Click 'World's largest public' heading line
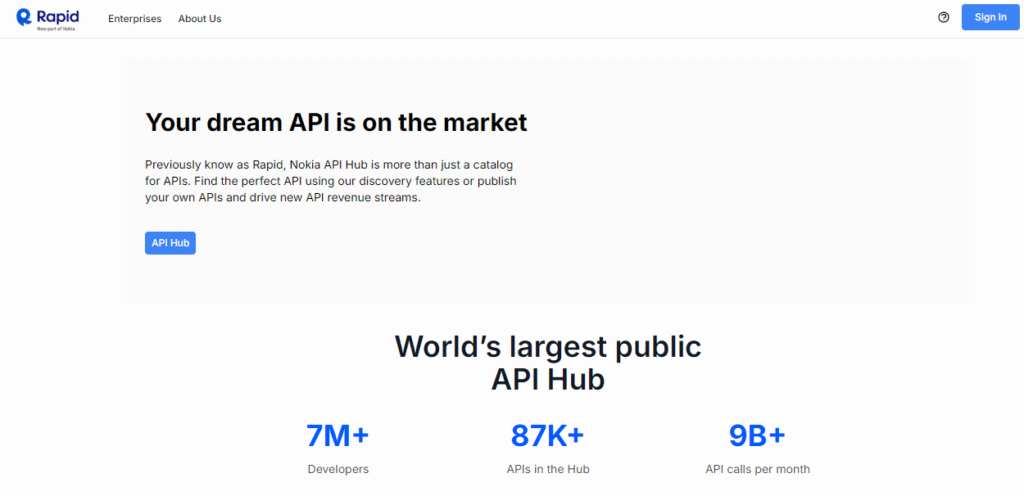The width and height of the screenshot is (1024, 496). [548, 346]
